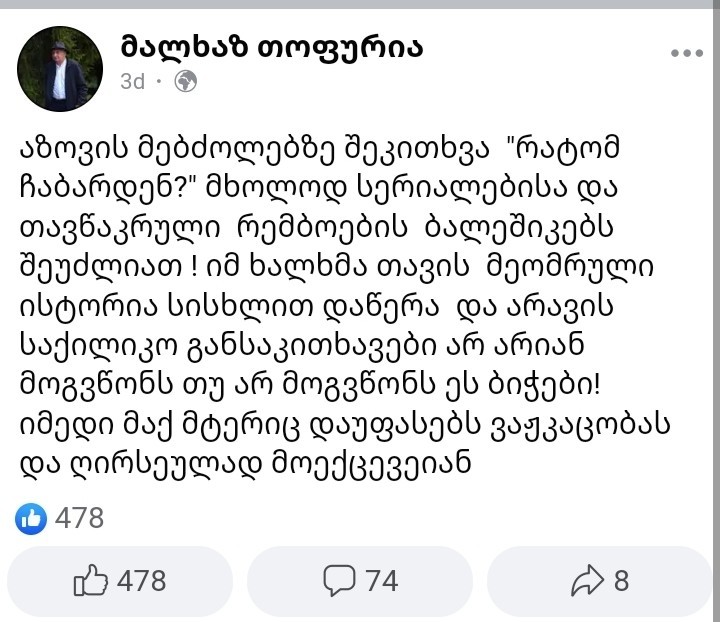Click the blue like reaction icon
720x622 pixels.
click(x=32, y=518)
